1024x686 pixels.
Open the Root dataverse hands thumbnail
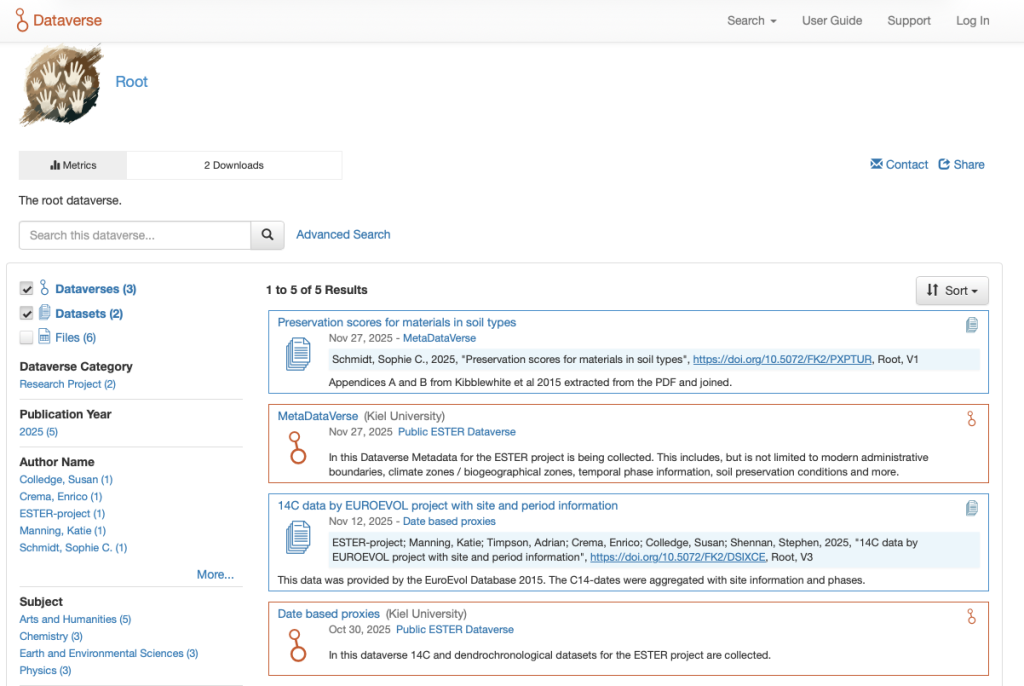coord(61,85)
